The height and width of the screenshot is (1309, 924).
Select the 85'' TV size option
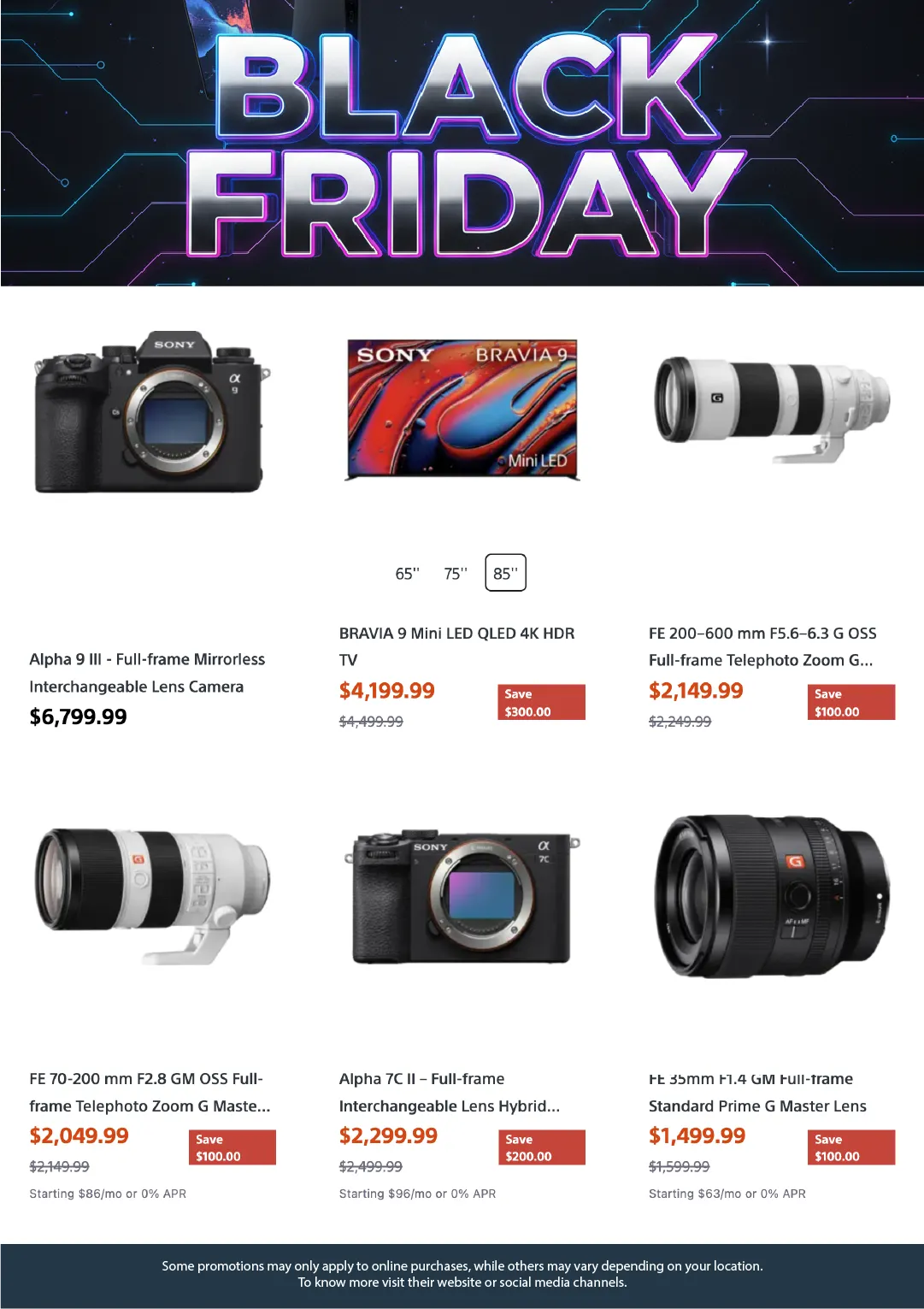click(x=505, y=573)
